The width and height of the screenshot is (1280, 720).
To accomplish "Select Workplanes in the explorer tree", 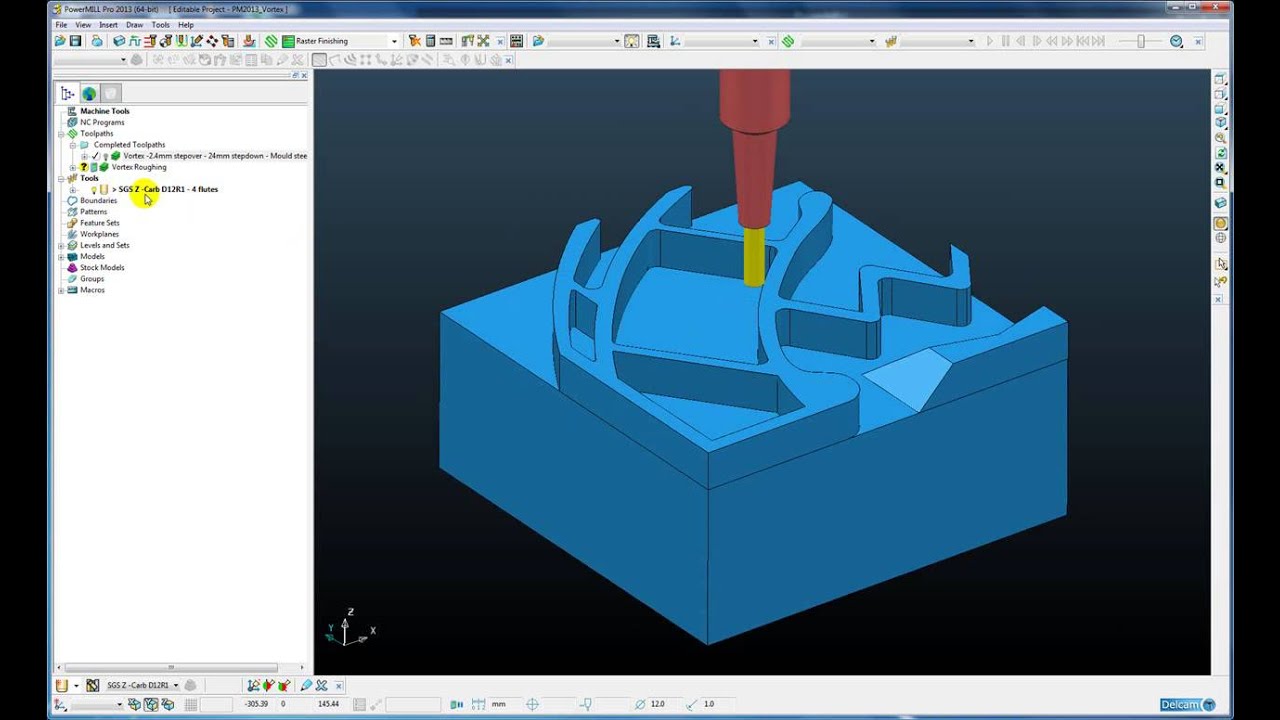I will tap(99, 234).
